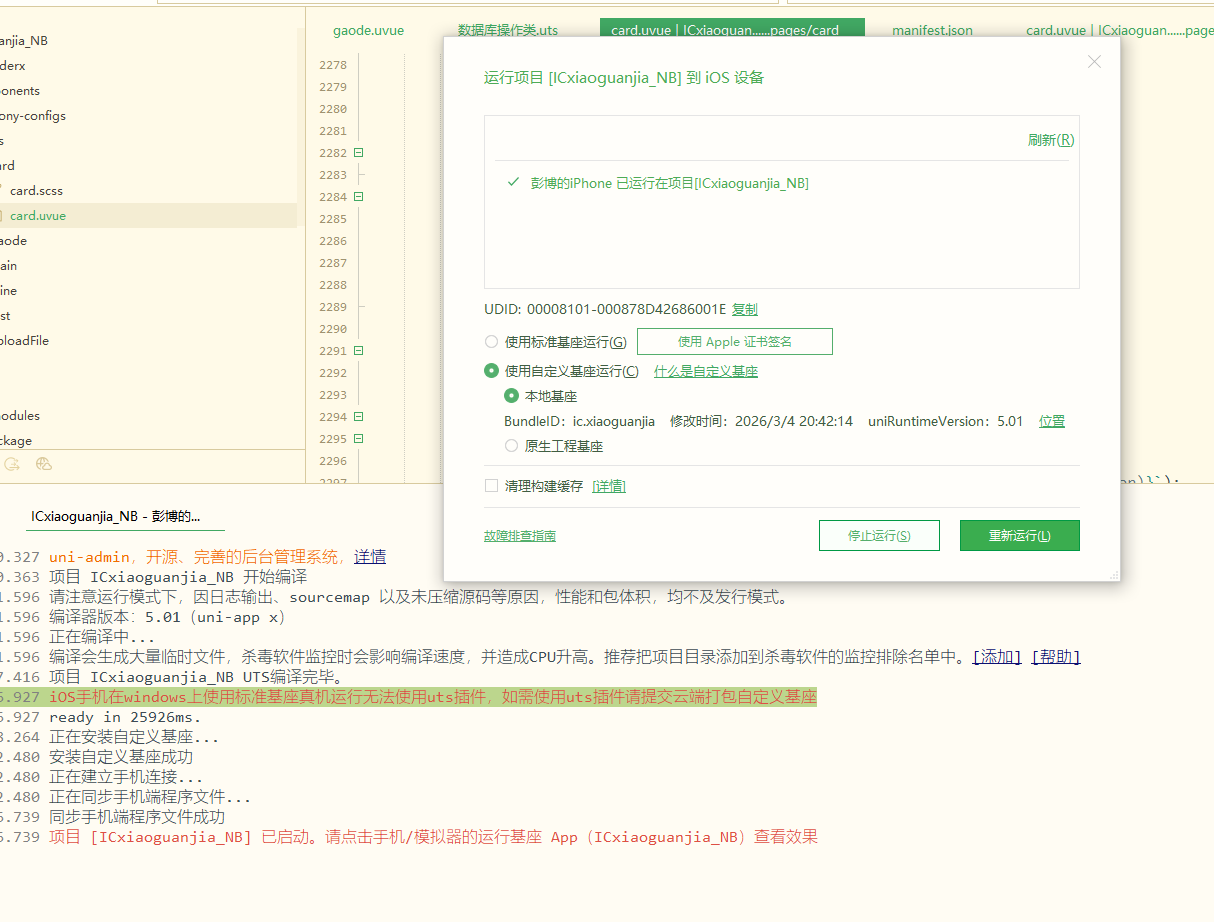The image size is (1214, 922).
Task: Collapse the code fold at line 2282
Action: tap(358, 153)
